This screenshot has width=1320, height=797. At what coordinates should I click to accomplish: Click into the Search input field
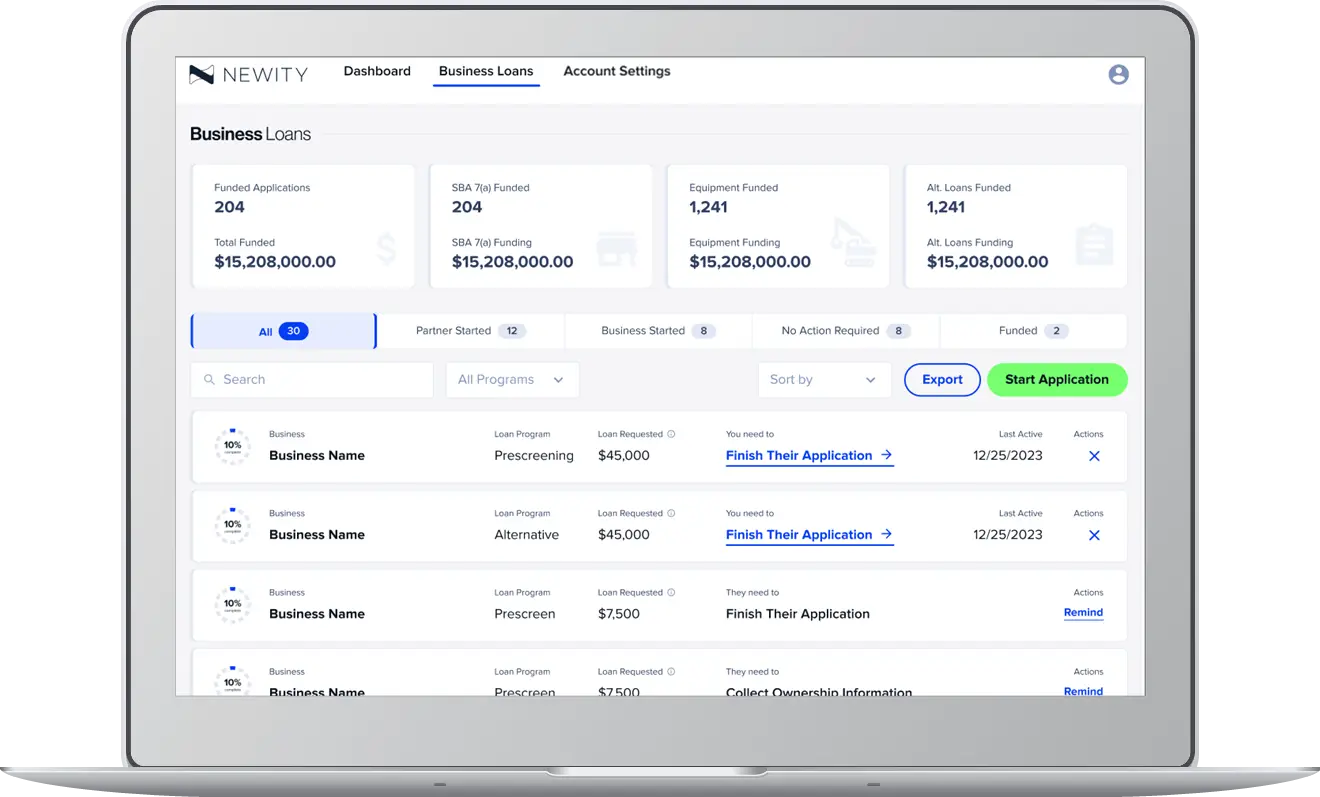[320, 380]
